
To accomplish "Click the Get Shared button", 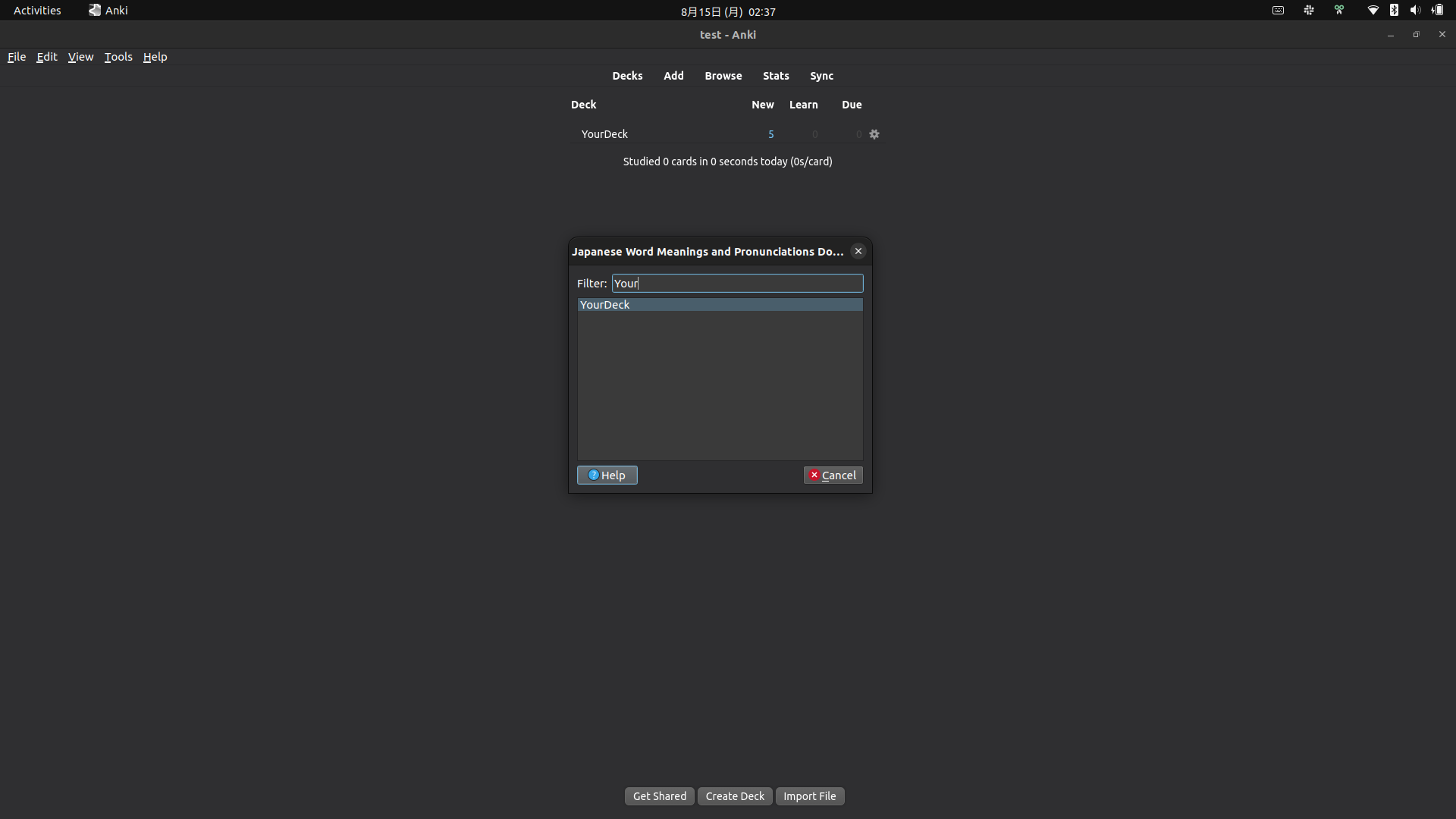I will point(659,796).
